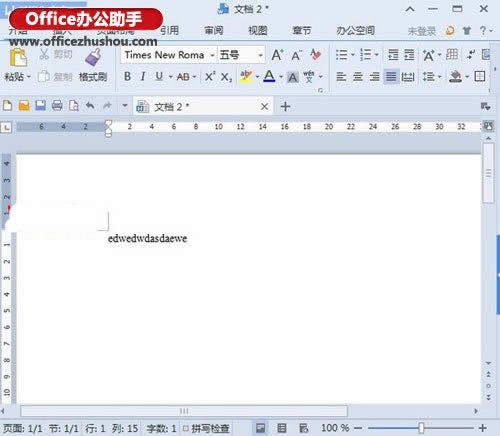Toggle italic formatting button
The image size is (500, 436).
143,77
